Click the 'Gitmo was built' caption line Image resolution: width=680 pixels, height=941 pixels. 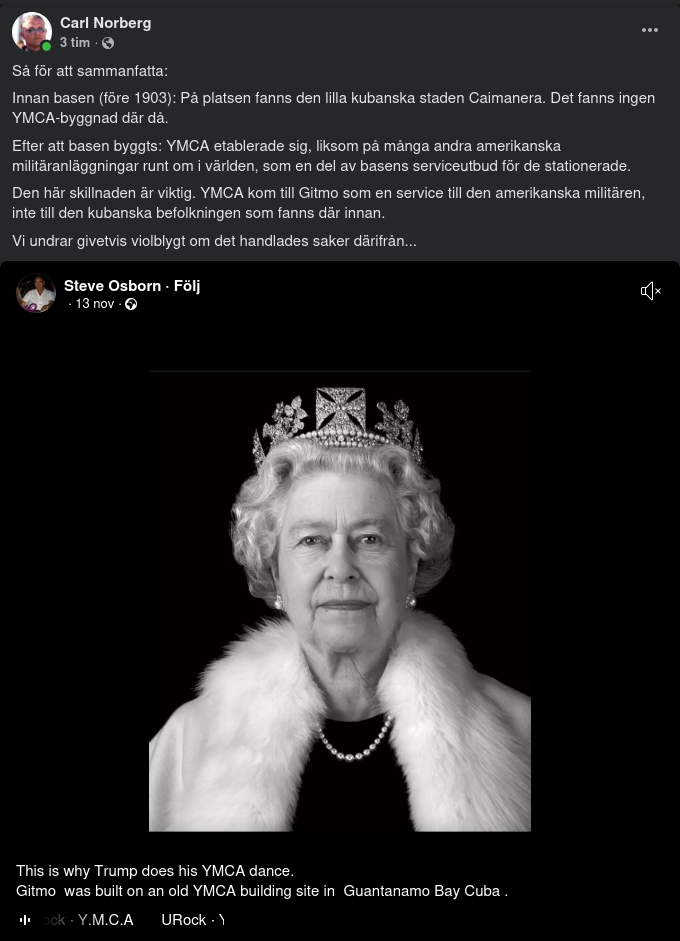point(262,891)
